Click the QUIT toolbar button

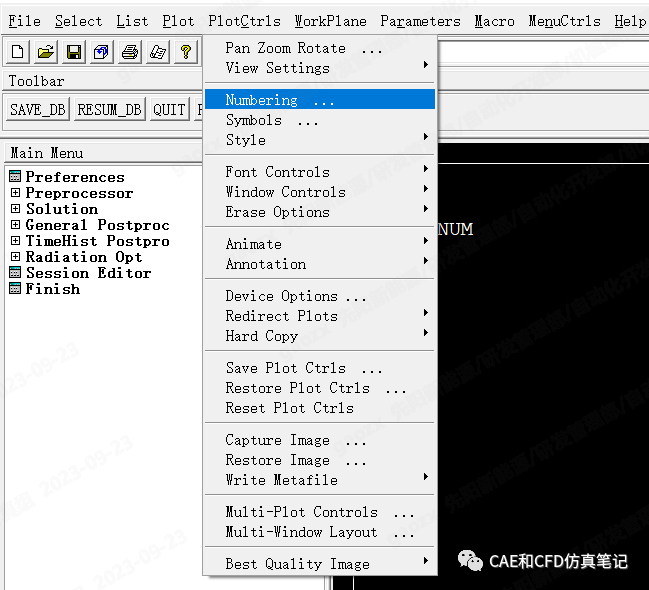point(169,109)
